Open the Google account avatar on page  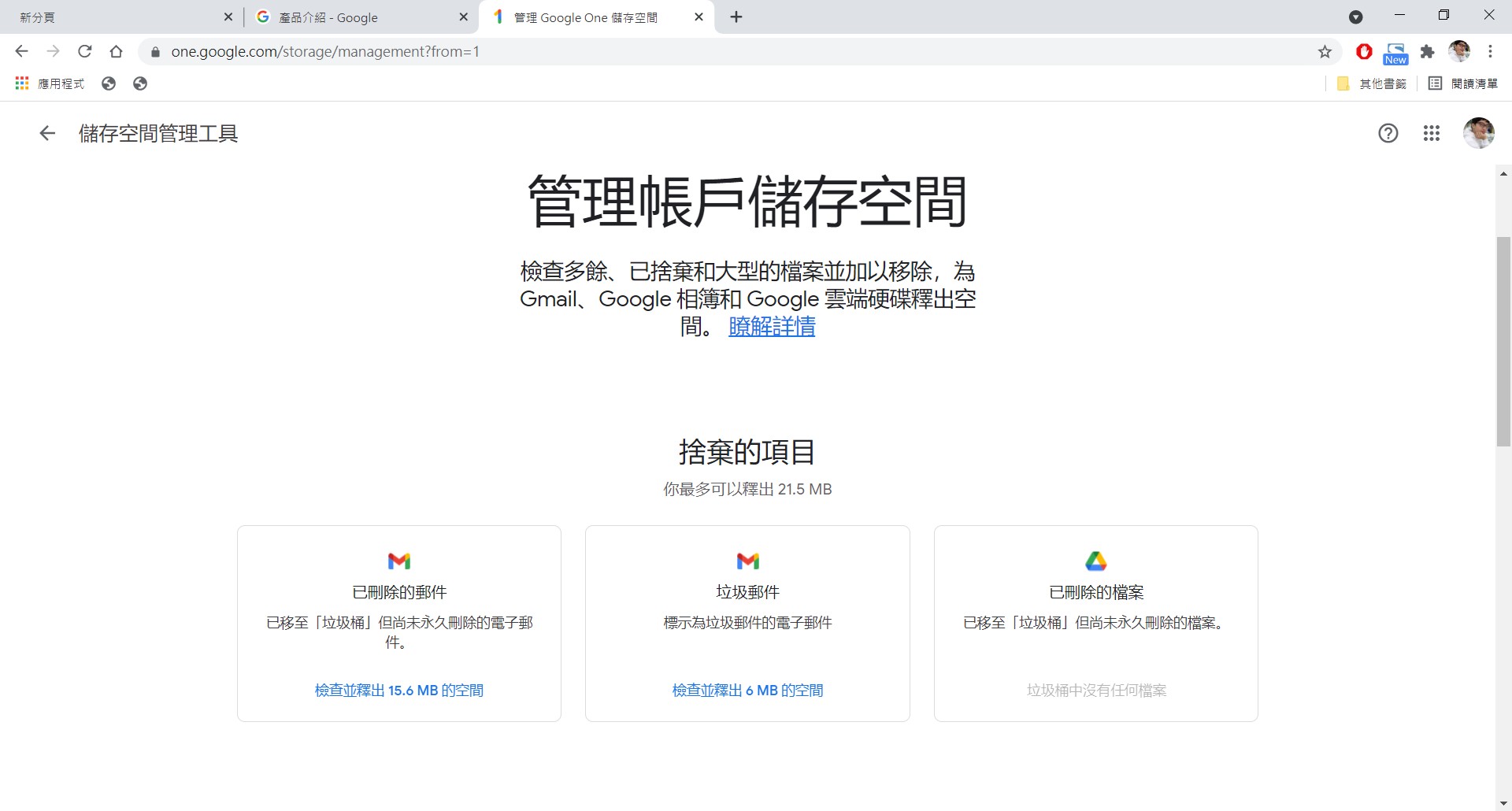(x=1478, y=133)
